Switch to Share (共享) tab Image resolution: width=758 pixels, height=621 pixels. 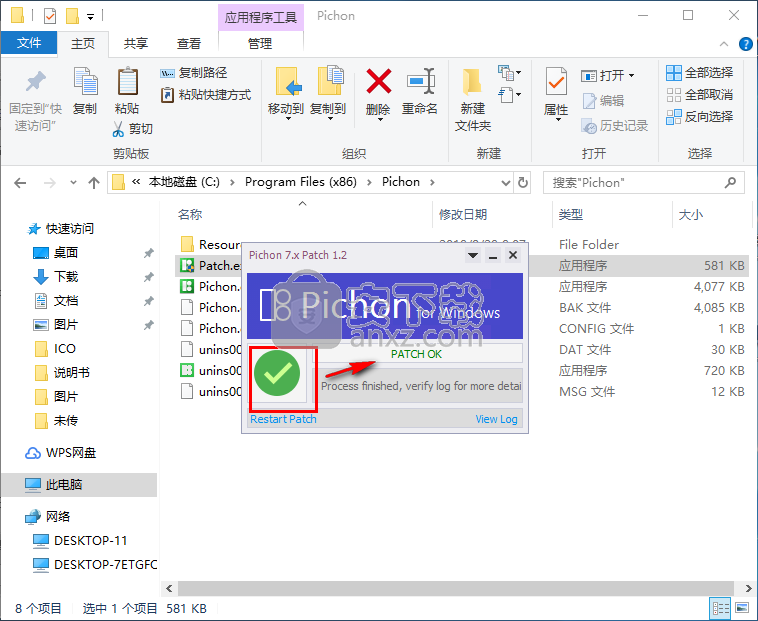coord(135,44)
